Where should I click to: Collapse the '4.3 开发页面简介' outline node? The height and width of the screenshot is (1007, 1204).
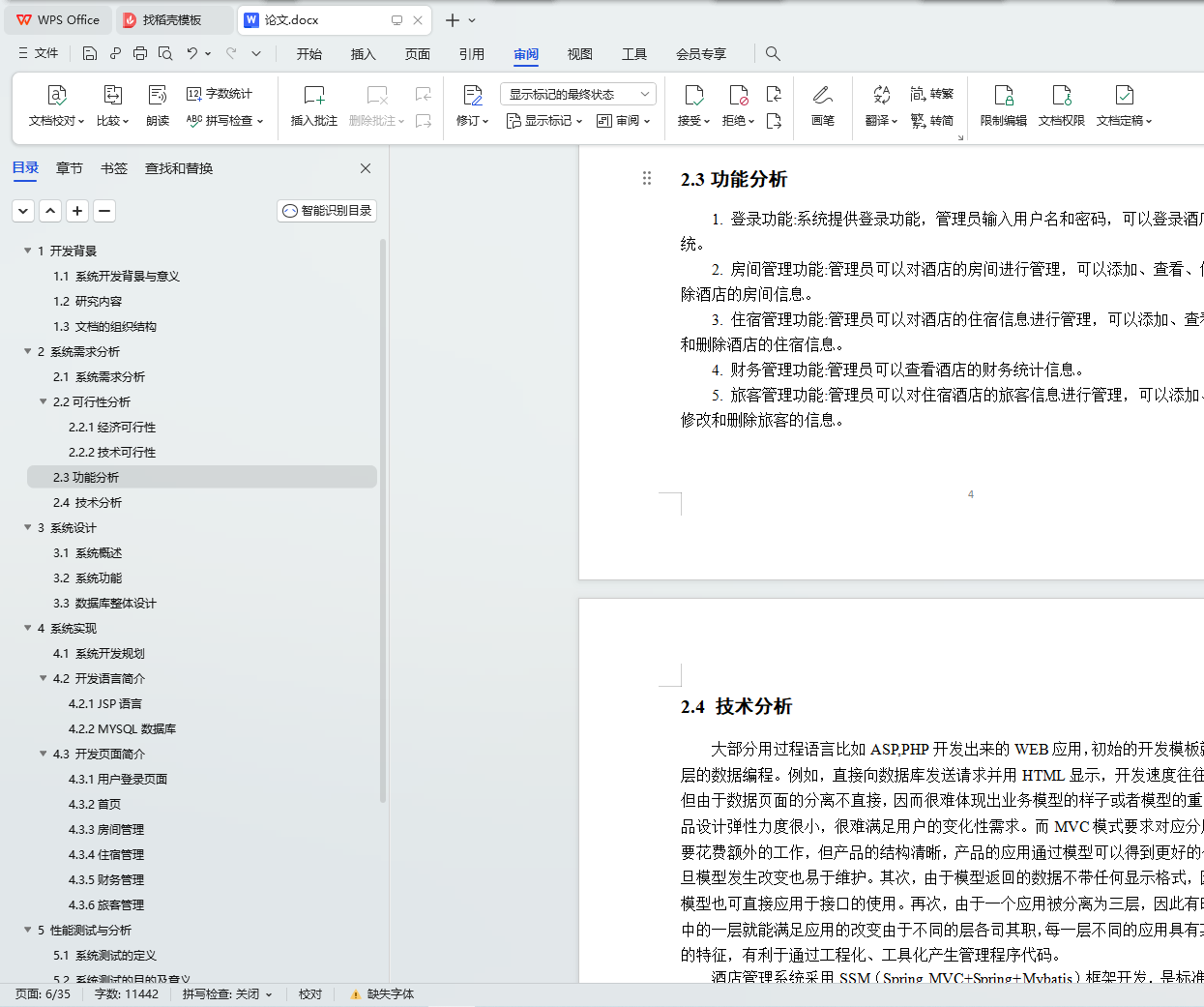[44, 754]
